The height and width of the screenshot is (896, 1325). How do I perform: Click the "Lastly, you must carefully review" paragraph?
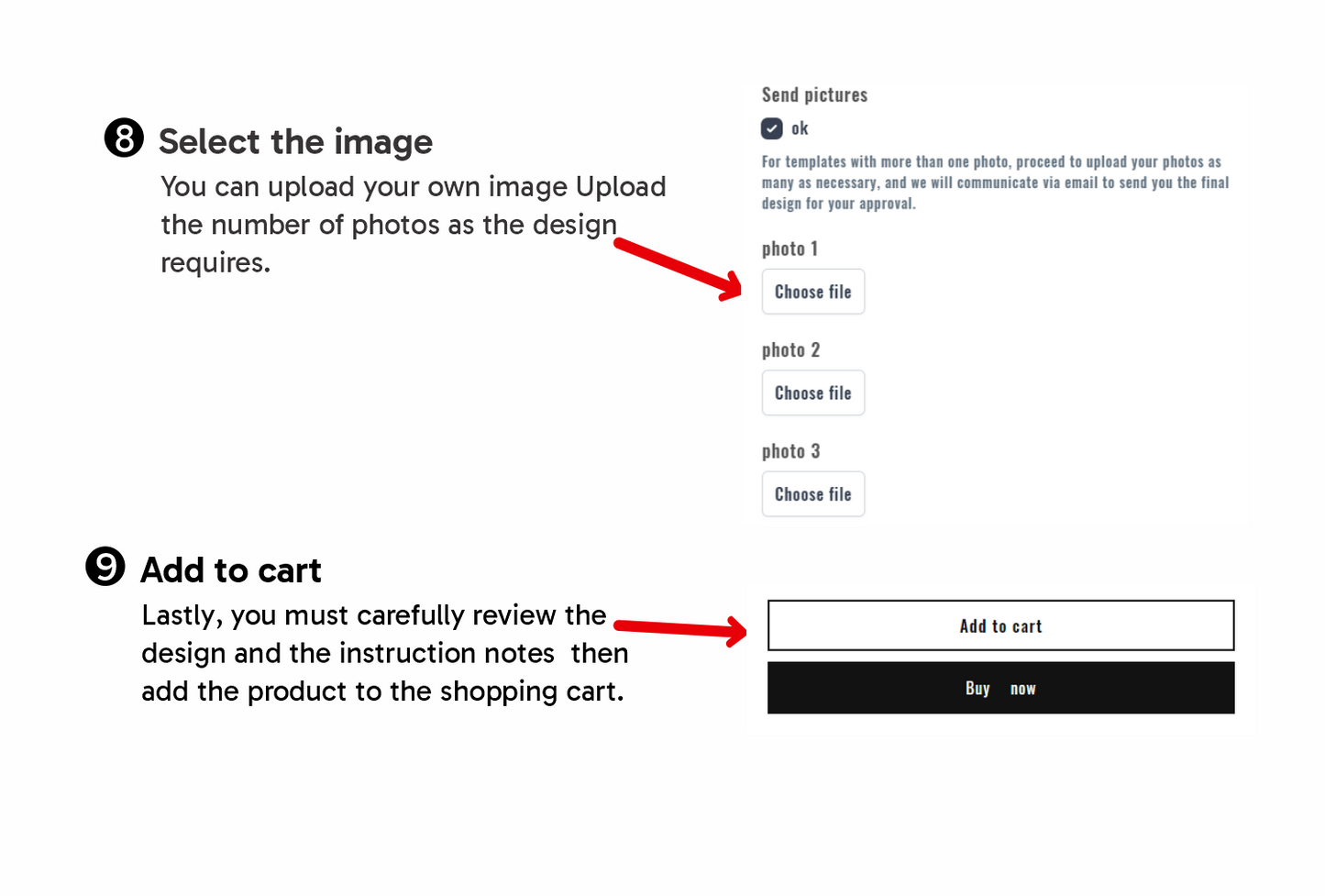point(383,653)
